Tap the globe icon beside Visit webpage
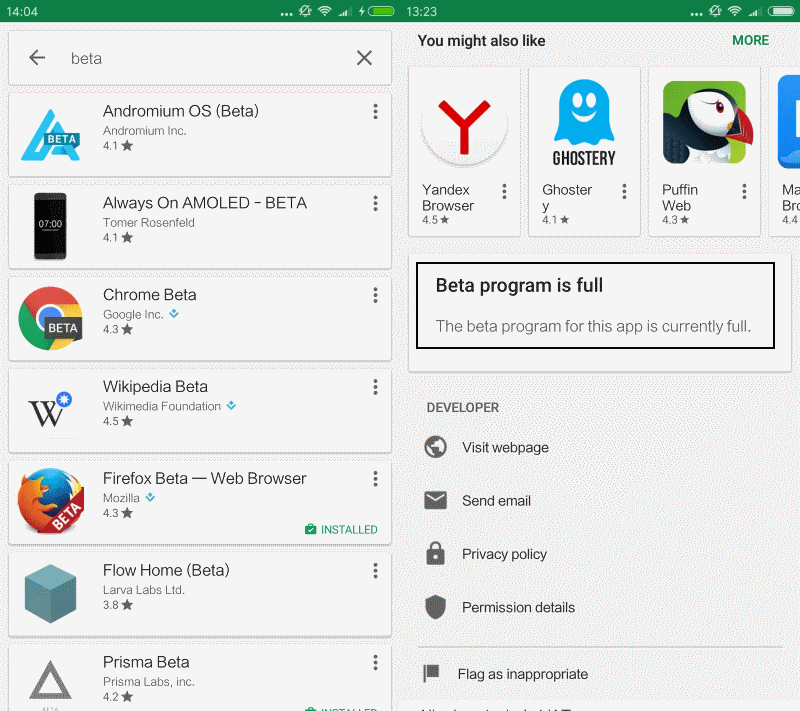Screen dimensions: 800x711 coord(435,447)
